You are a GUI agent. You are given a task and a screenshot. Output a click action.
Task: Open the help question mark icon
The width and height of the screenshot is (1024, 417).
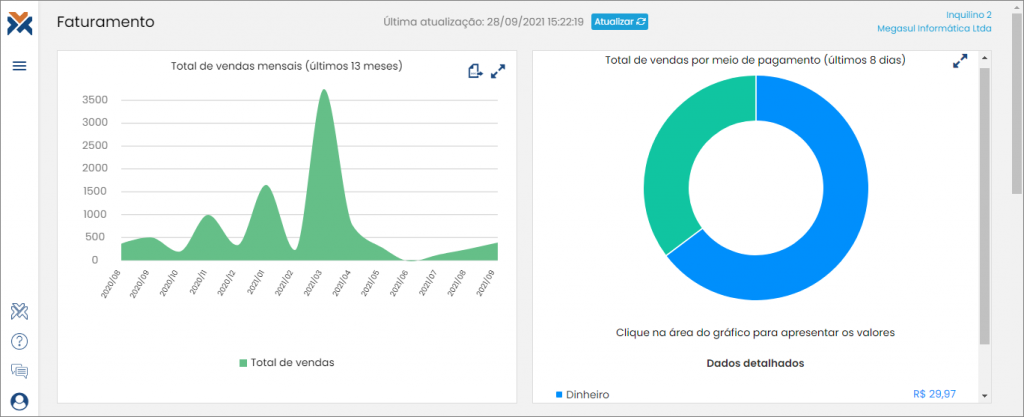tap(19, 341)
